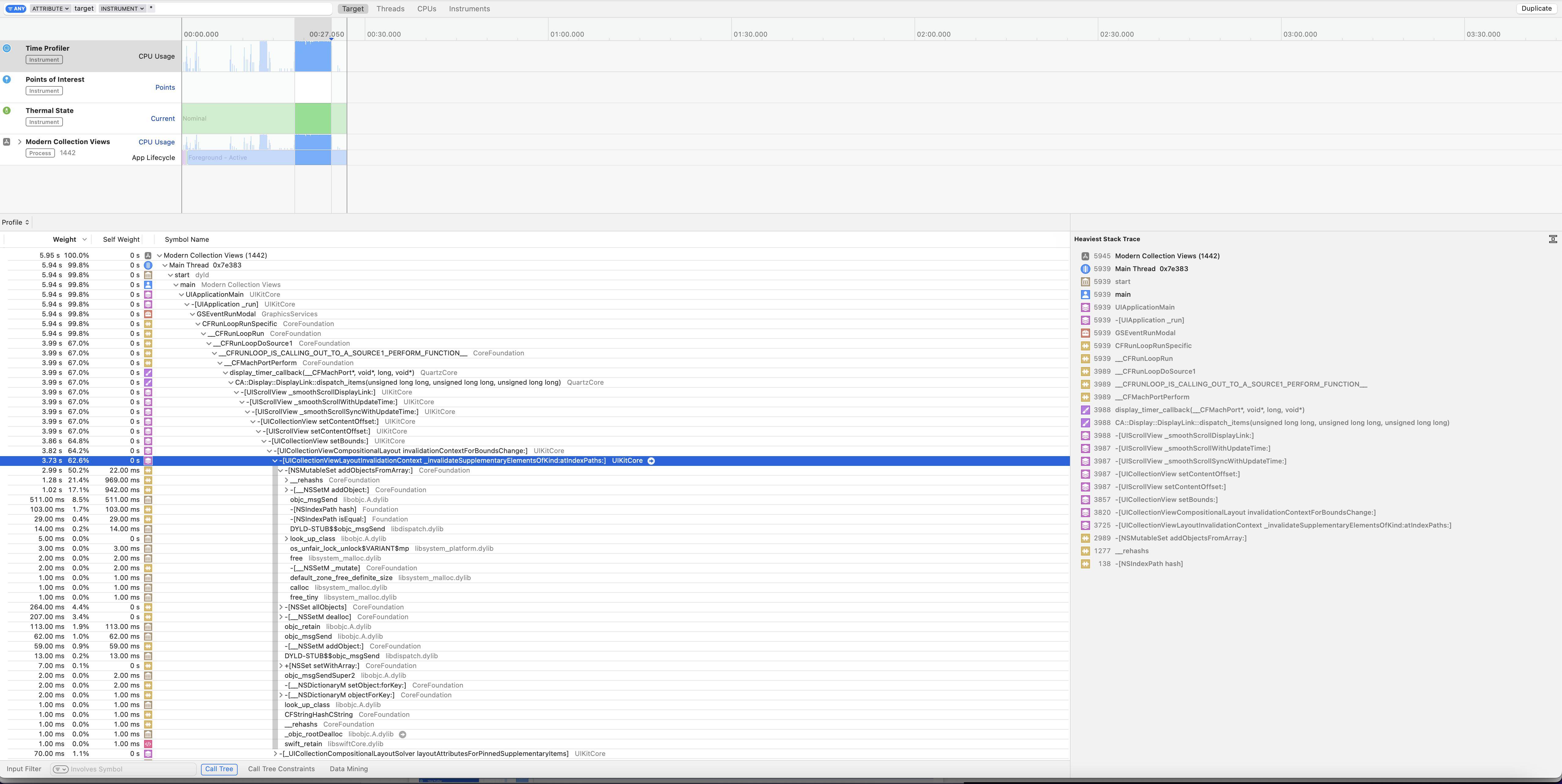
Task: Expand the look_up_class 5.00 ms row
Action: 286,539
